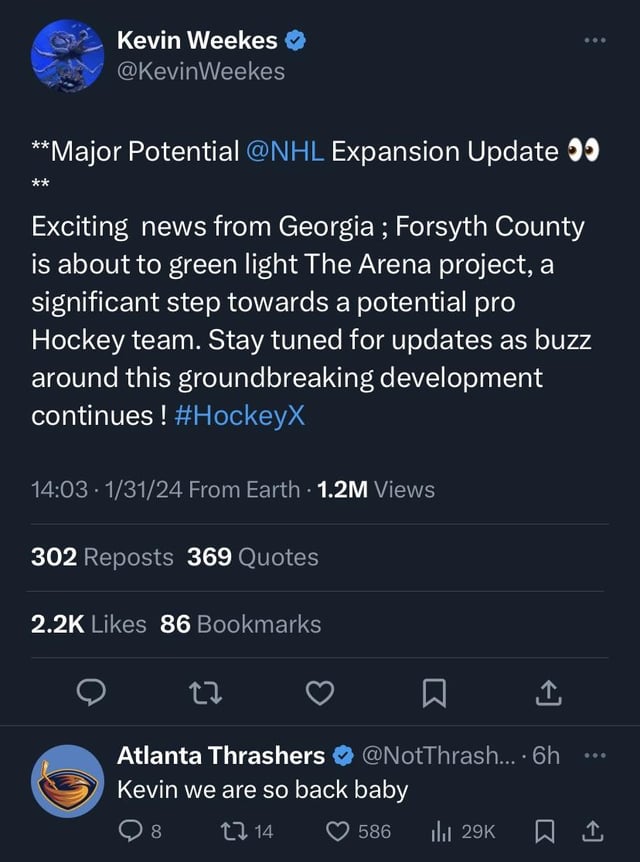Repost the Atlanta Thrashers reply

point(247,831)
